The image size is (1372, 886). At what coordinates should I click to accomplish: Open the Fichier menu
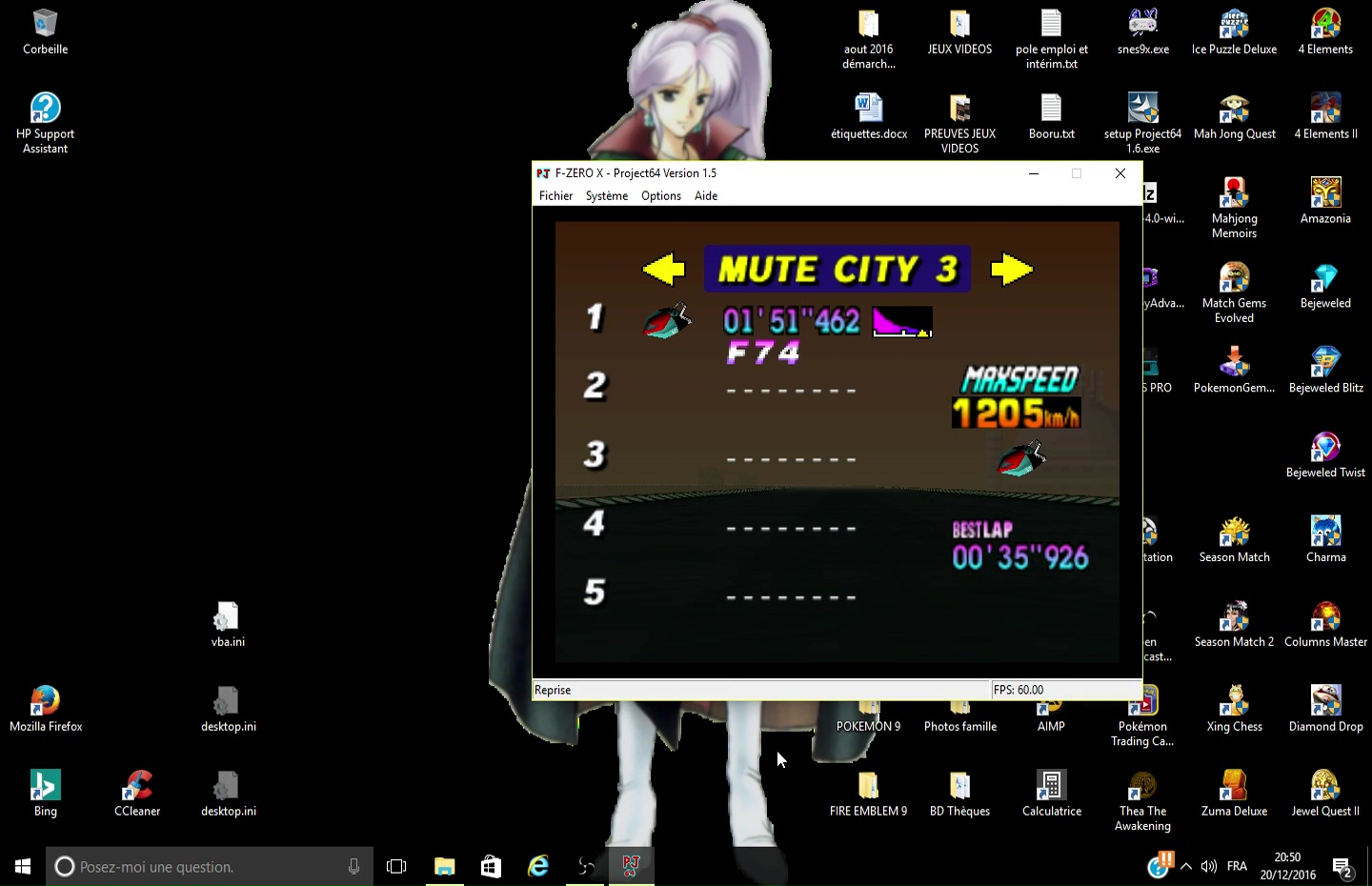coord(555,196)
